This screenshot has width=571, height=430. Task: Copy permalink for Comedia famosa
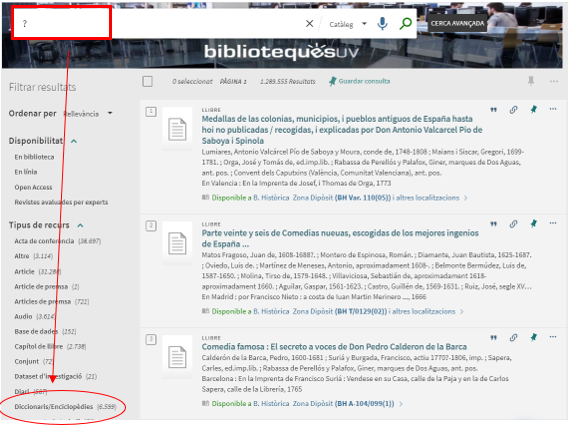click(513, 338)
